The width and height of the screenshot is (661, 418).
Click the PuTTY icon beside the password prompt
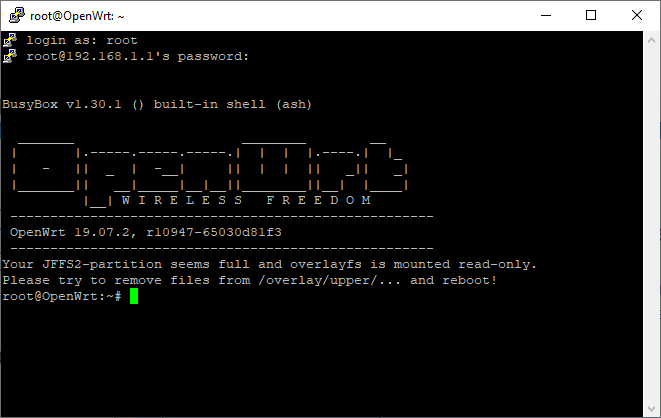click(10, 56)
